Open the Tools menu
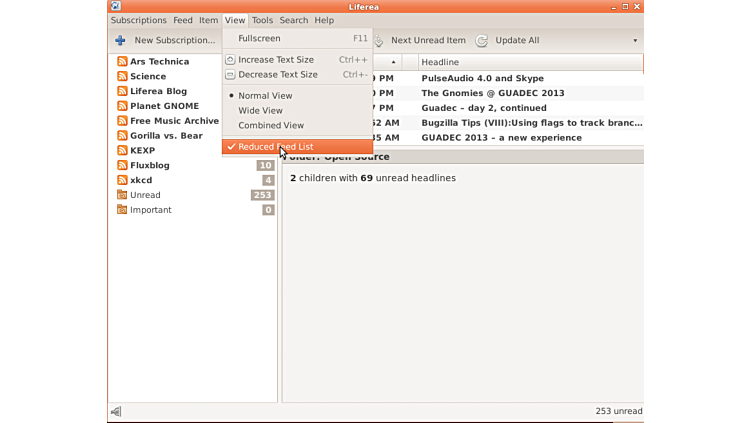752x423 pixels. [x=262, y=20]
